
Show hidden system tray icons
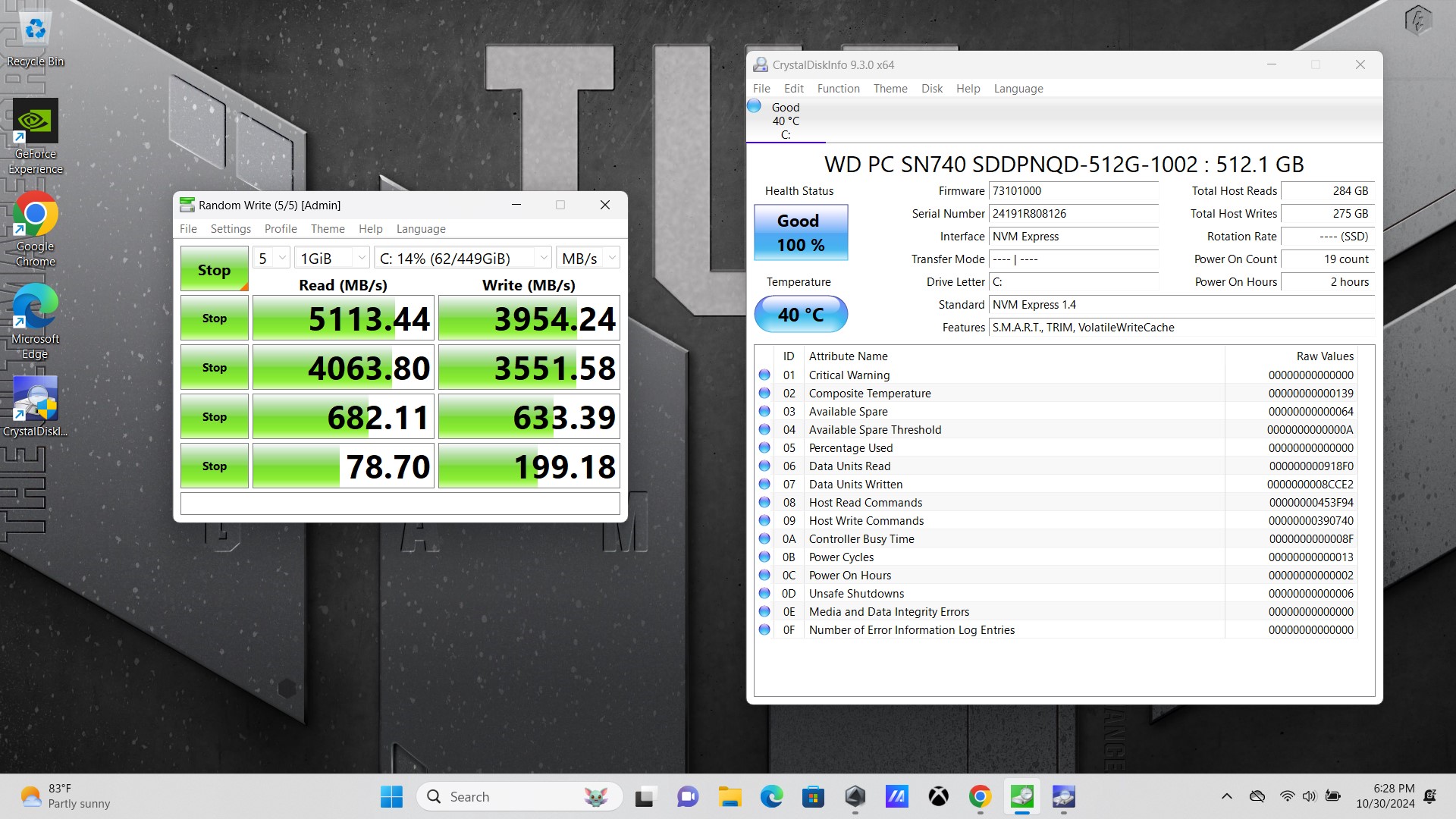[x=1226, y=796]
